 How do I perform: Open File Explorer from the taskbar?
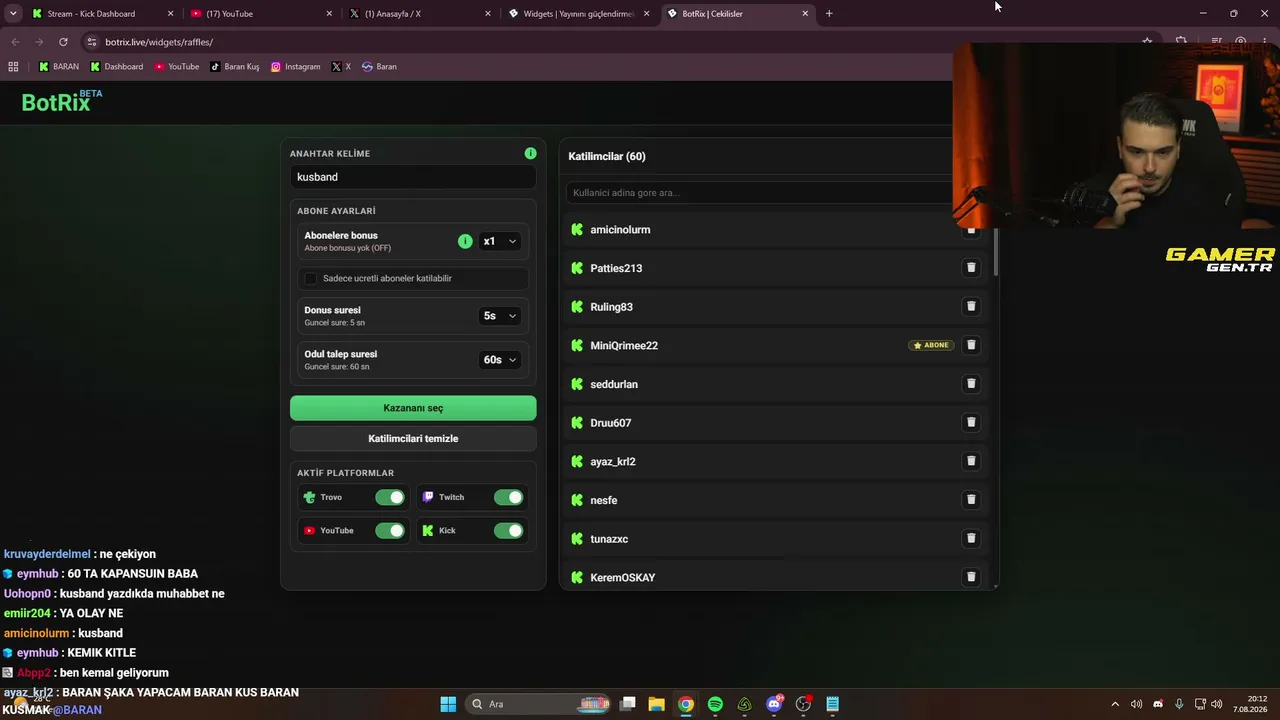(x=656, y=704)
